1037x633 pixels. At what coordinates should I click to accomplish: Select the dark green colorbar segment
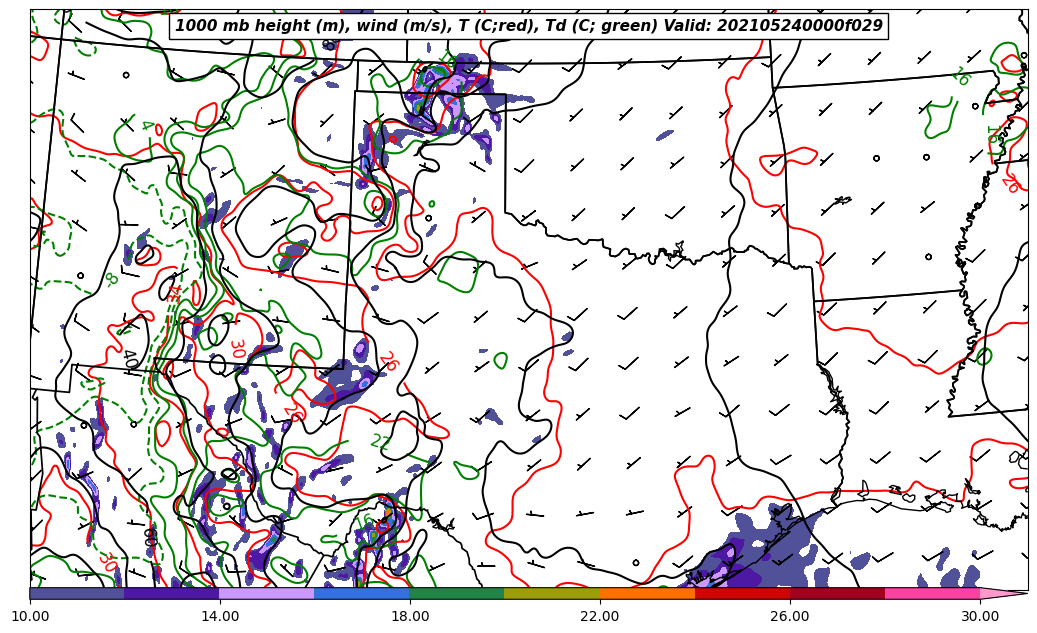(457, 593)
